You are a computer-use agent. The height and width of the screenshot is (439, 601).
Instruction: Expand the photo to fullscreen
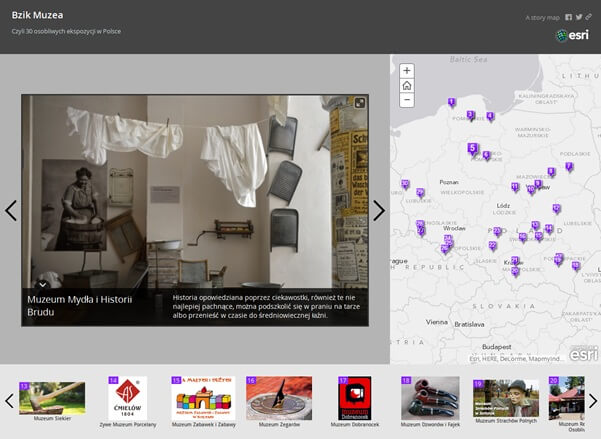(x=360, y=103)
